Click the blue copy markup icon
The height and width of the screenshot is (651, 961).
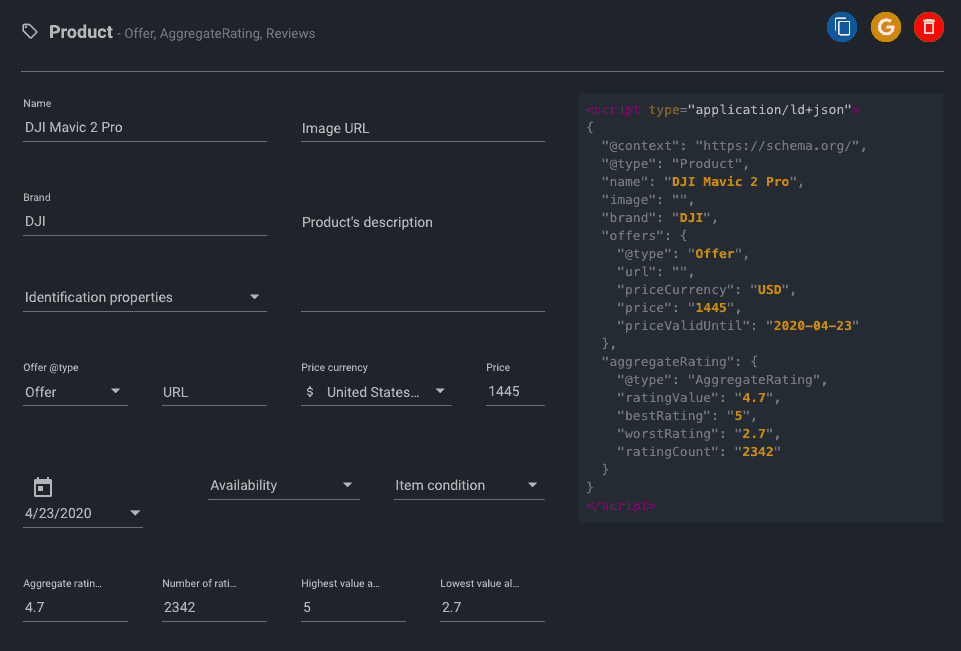[841, 27]
